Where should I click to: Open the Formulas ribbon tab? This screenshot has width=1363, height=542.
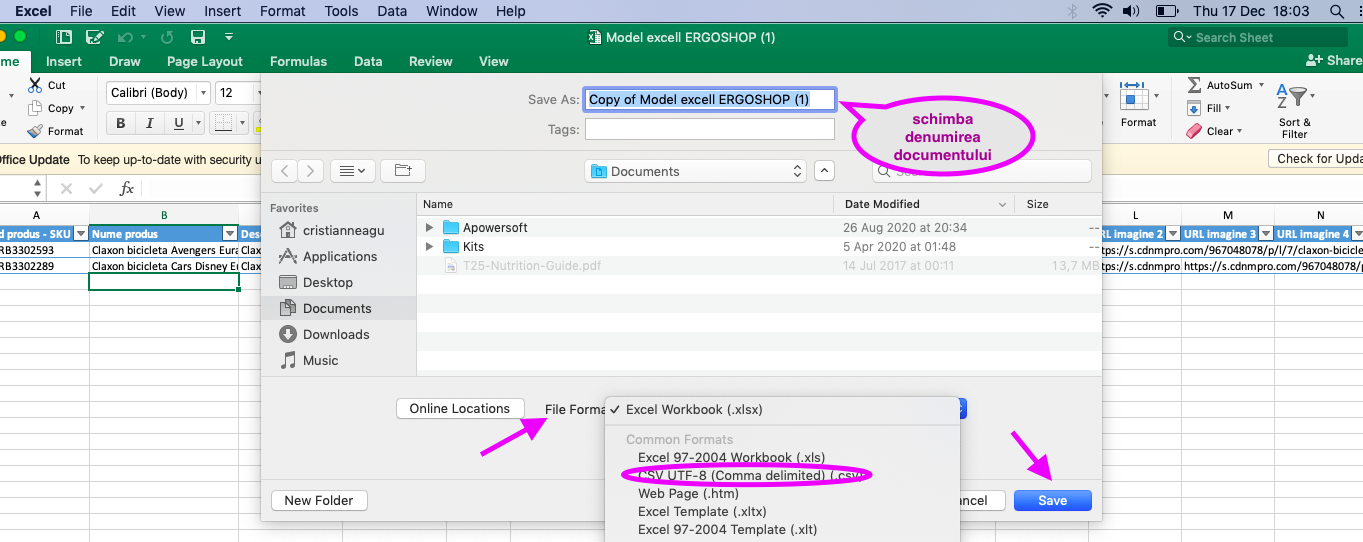[x=298, y=61]
